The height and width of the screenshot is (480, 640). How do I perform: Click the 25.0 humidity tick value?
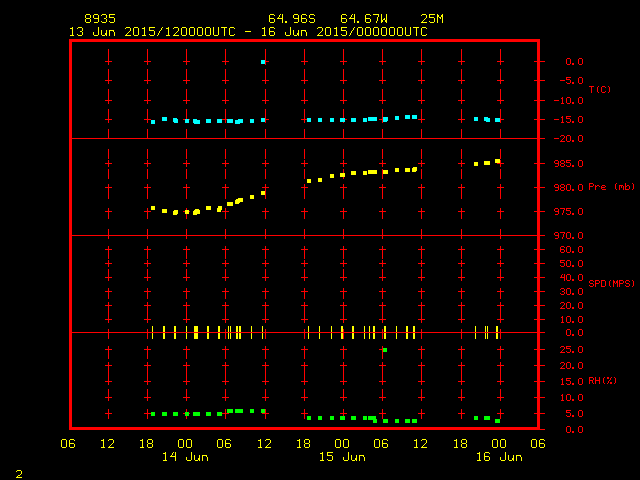coord(571,350)
